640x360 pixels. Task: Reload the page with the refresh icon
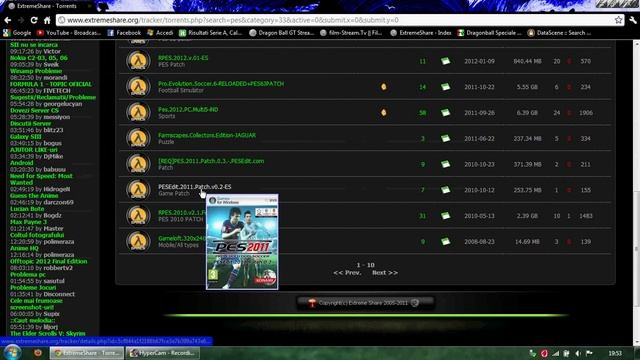click(x=34, y=20)
